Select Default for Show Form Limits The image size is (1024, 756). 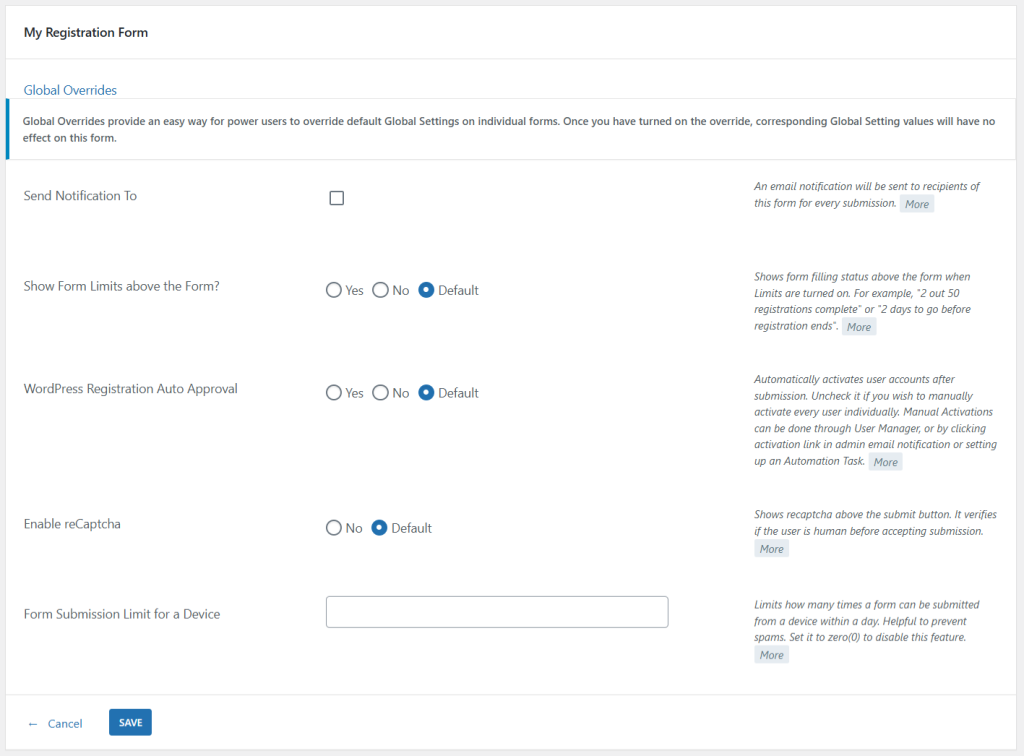click(x=426, y=290)
